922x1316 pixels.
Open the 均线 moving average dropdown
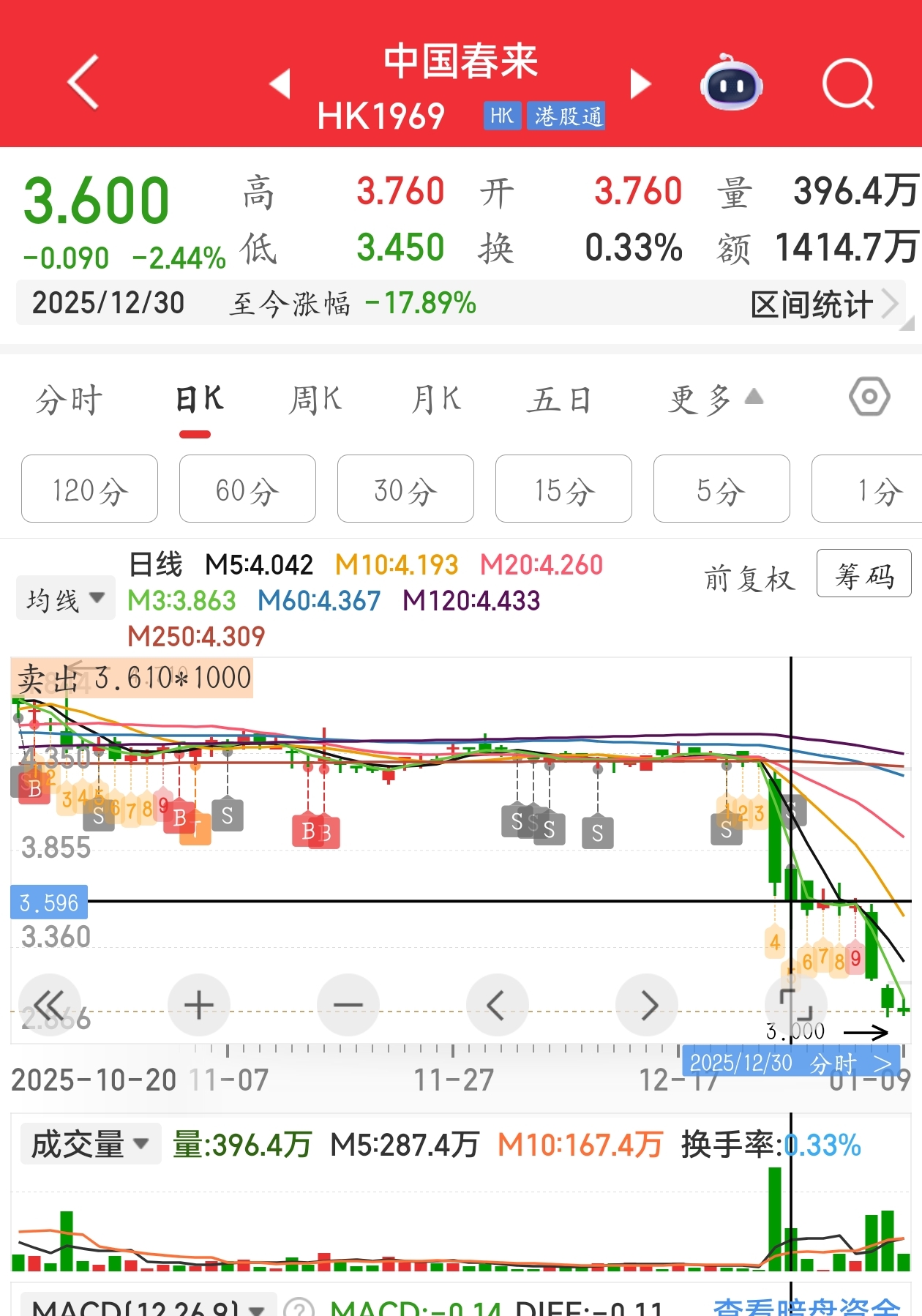[66, 599]
